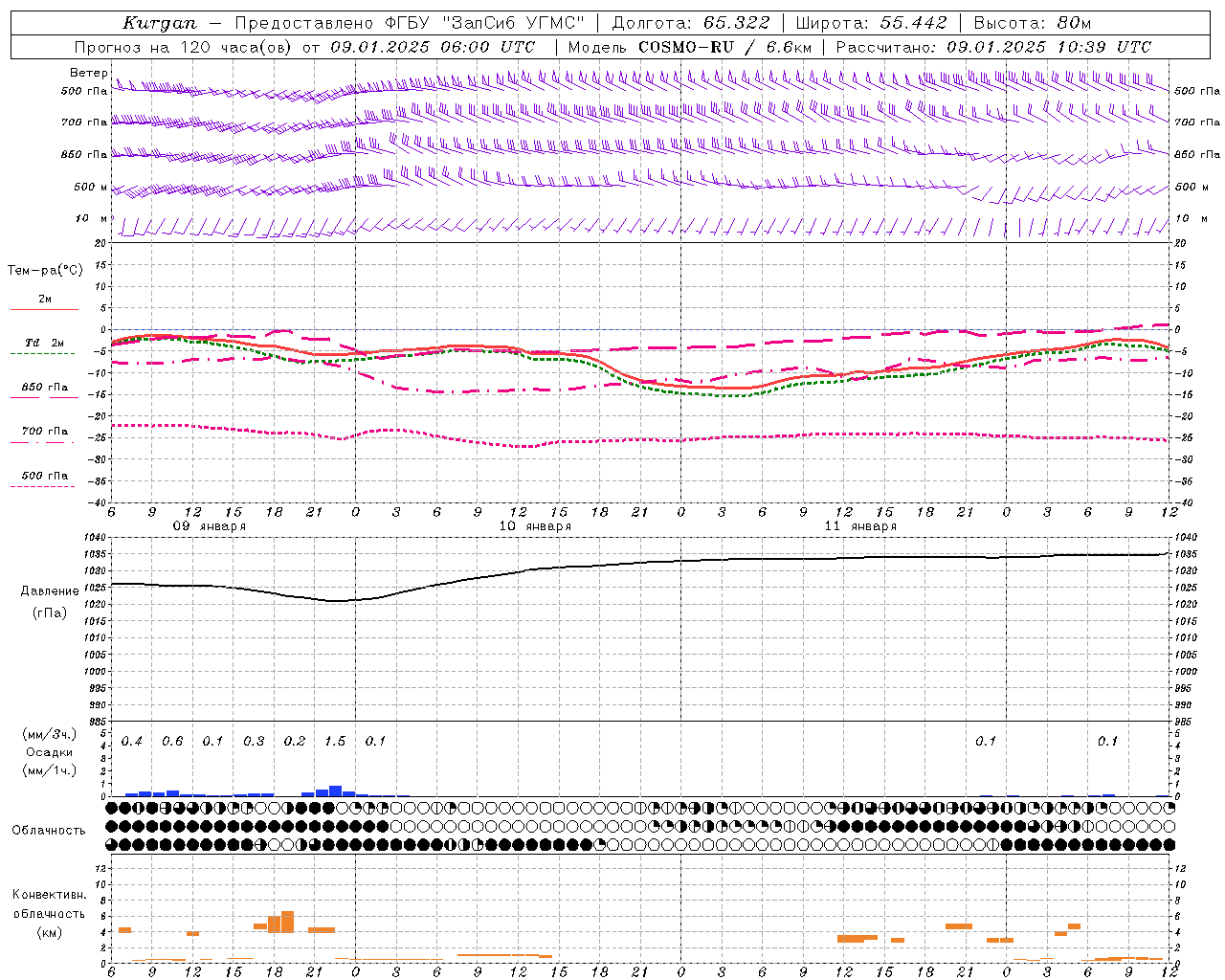
Task: Select the Широта: 55.442 text
Action: pos(871,23)
